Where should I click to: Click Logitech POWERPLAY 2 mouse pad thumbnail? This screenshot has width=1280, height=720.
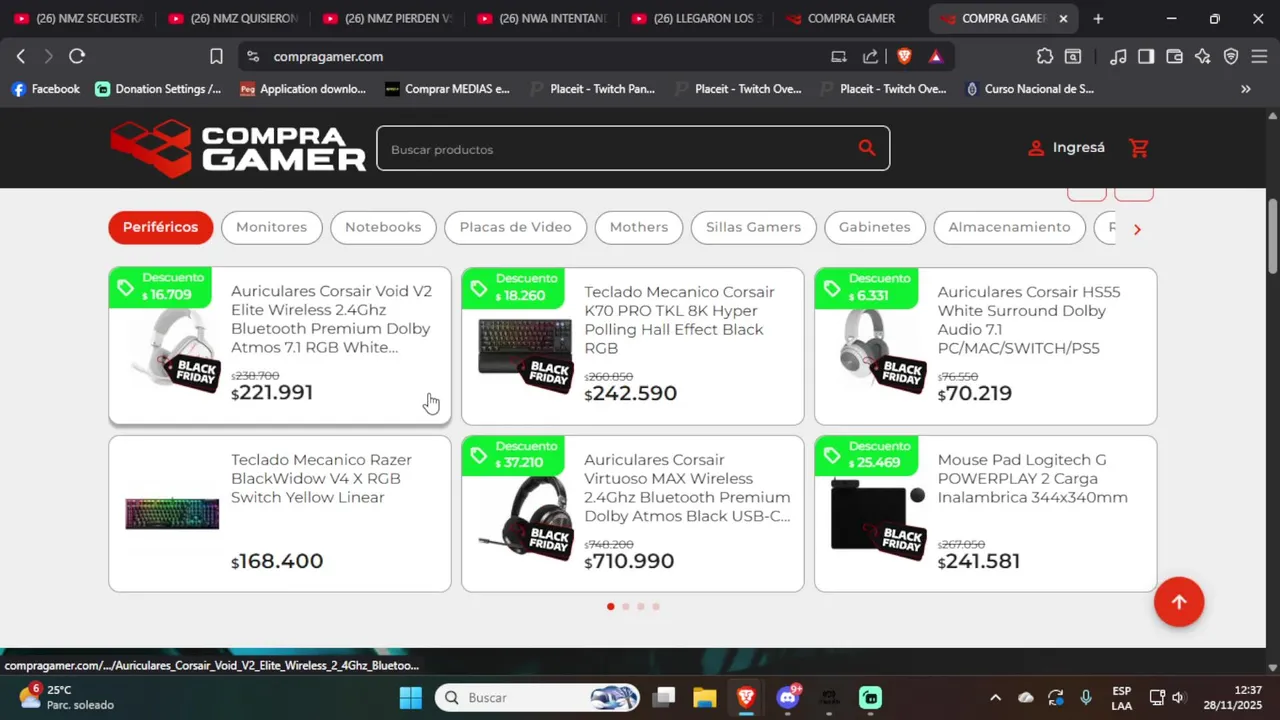click(878, 518)
